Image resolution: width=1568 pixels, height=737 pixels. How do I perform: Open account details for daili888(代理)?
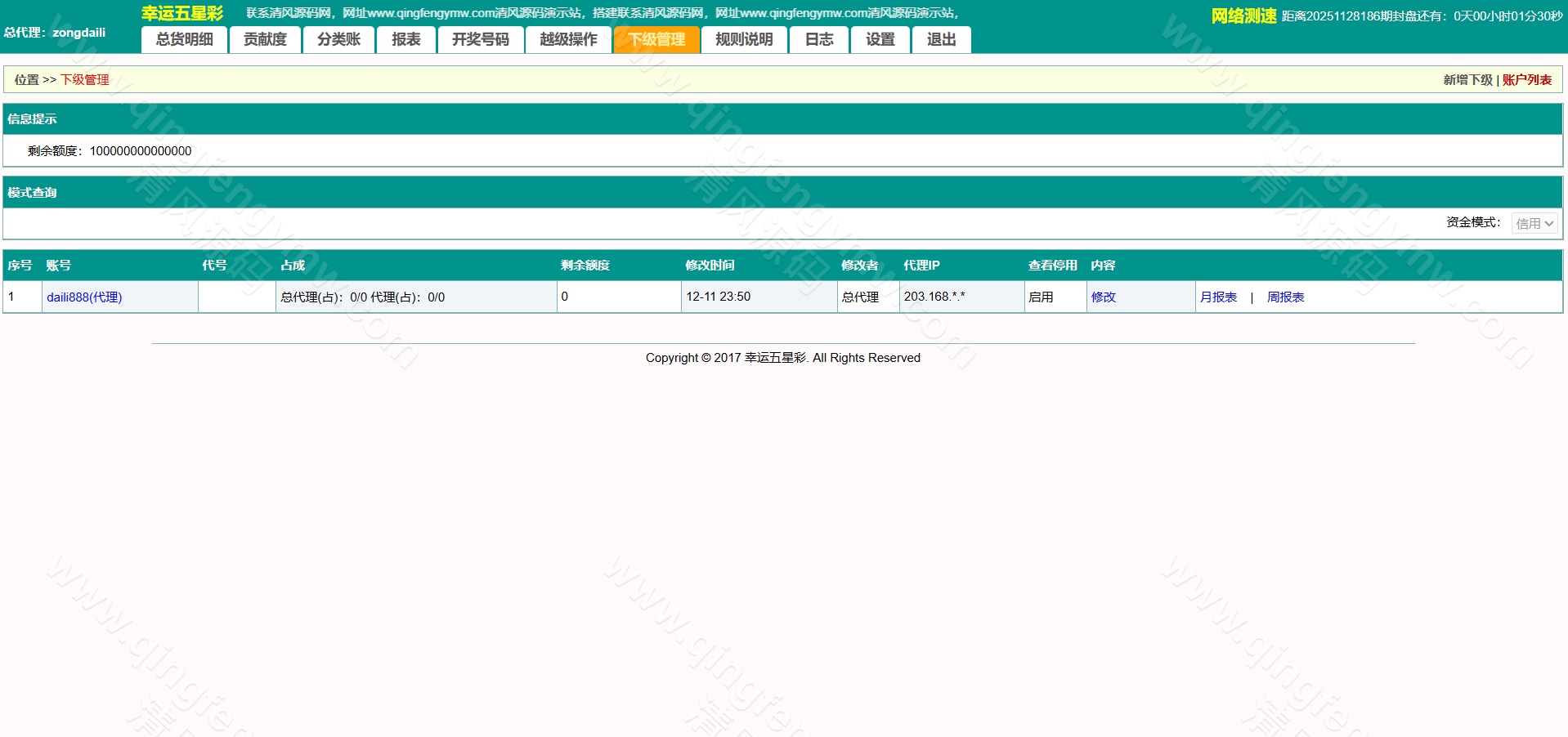click(x=83, y=297)
